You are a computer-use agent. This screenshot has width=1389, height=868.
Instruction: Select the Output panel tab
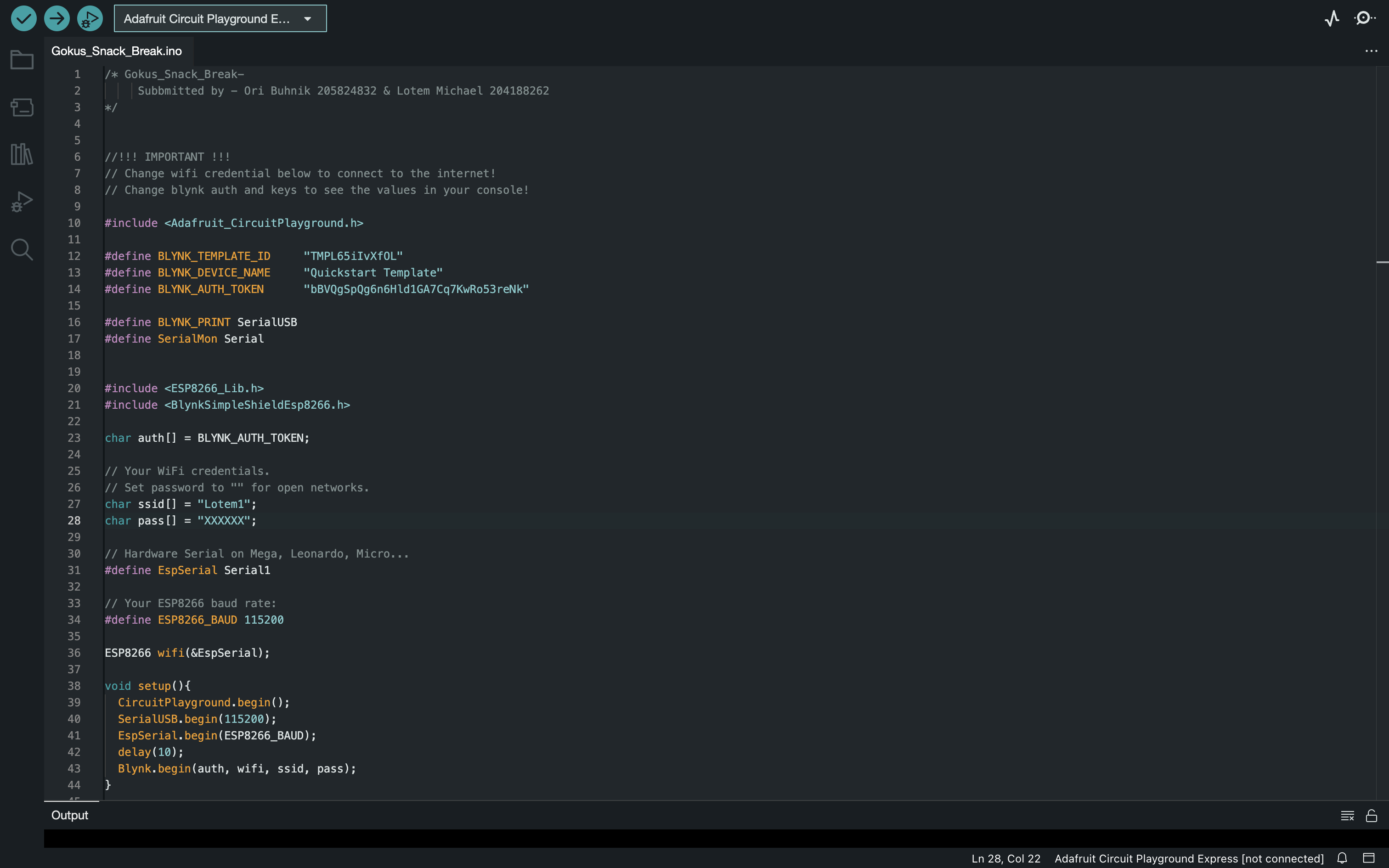point(70,815)
